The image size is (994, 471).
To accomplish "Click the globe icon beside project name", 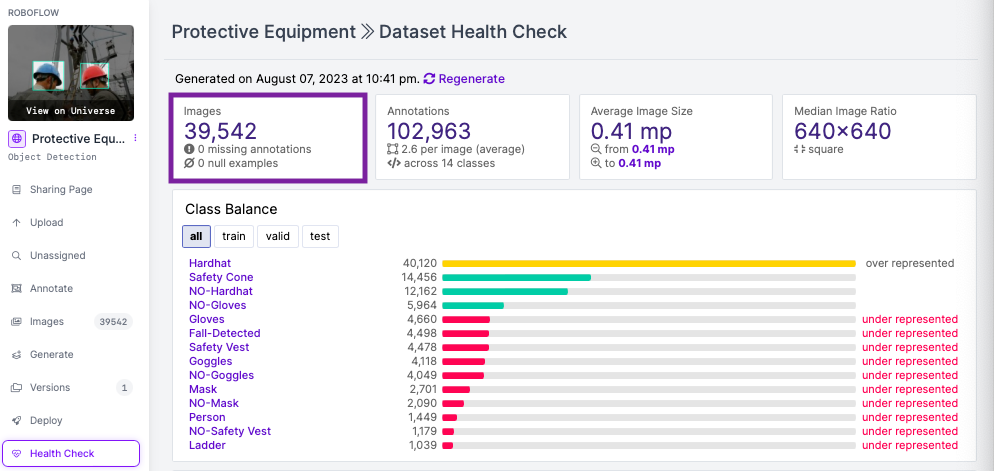I will 16,138.
